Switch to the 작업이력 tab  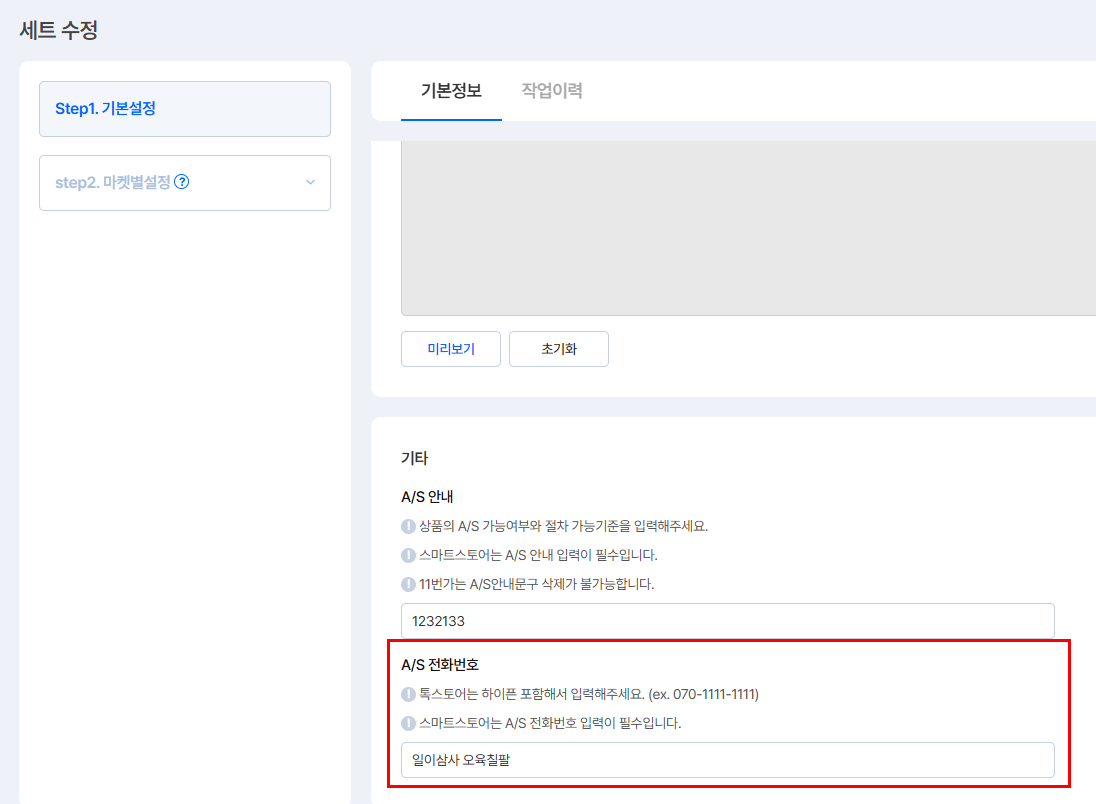point(551,91)
